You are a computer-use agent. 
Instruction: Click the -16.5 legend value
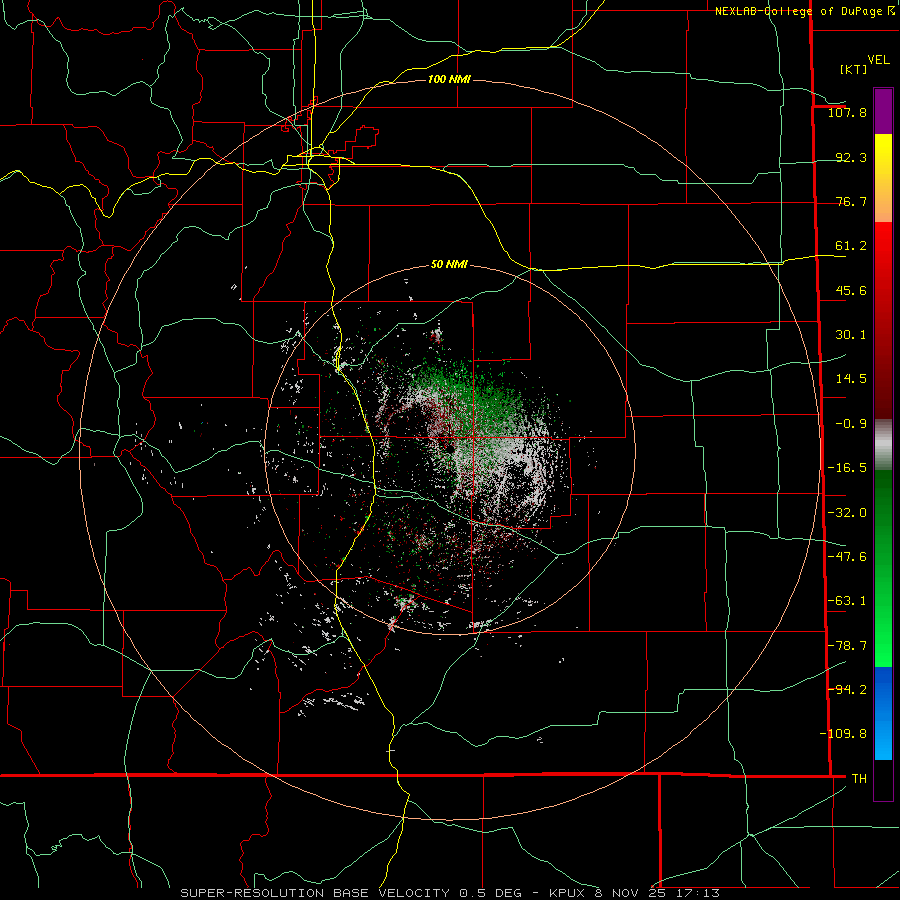847,468
